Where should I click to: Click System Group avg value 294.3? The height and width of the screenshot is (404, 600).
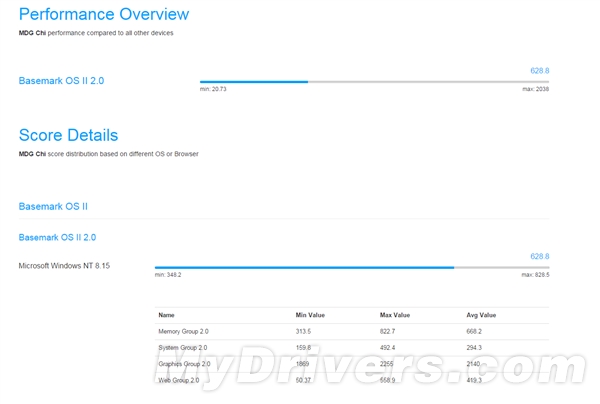point(474,348)
